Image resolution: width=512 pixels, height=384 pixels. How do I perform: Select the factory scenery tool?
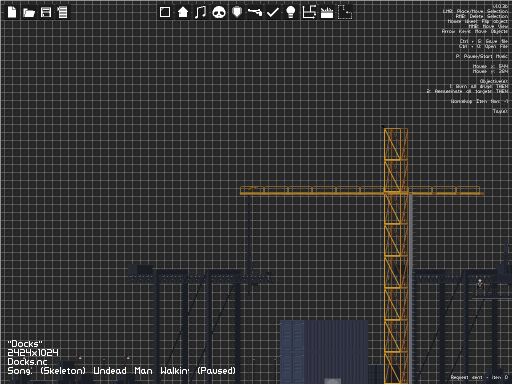(x=327, y=13)
